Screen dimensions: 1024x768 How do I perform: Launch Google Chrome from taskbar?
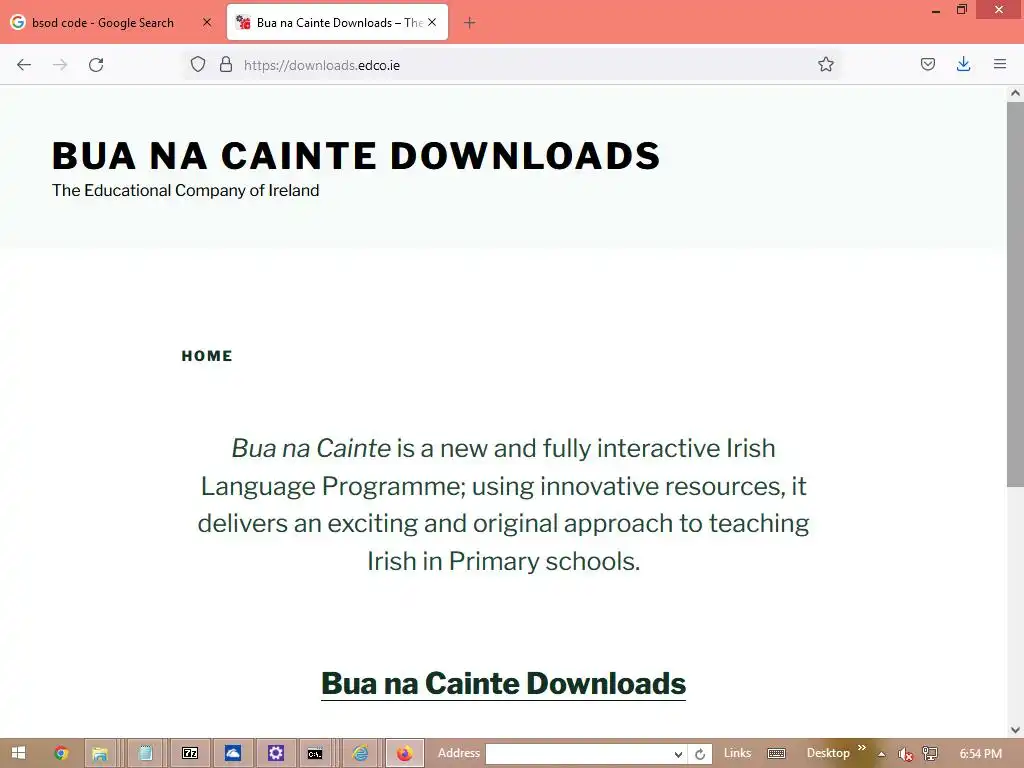[61, 753]
